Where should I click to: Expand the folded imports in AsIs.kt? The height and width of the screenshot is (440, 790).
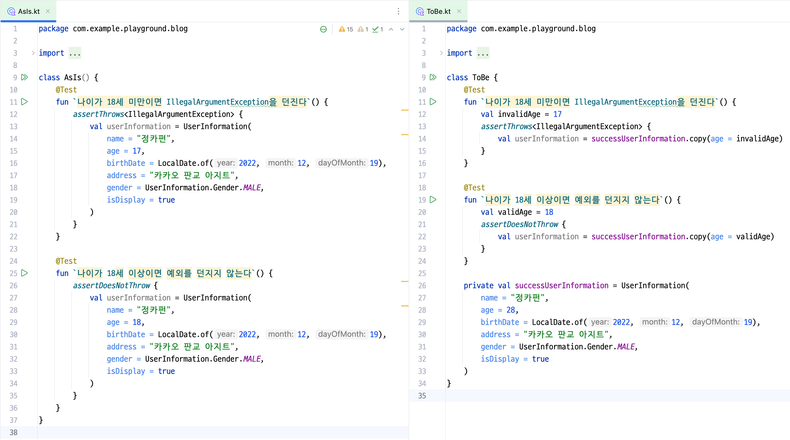coord(33,53)
